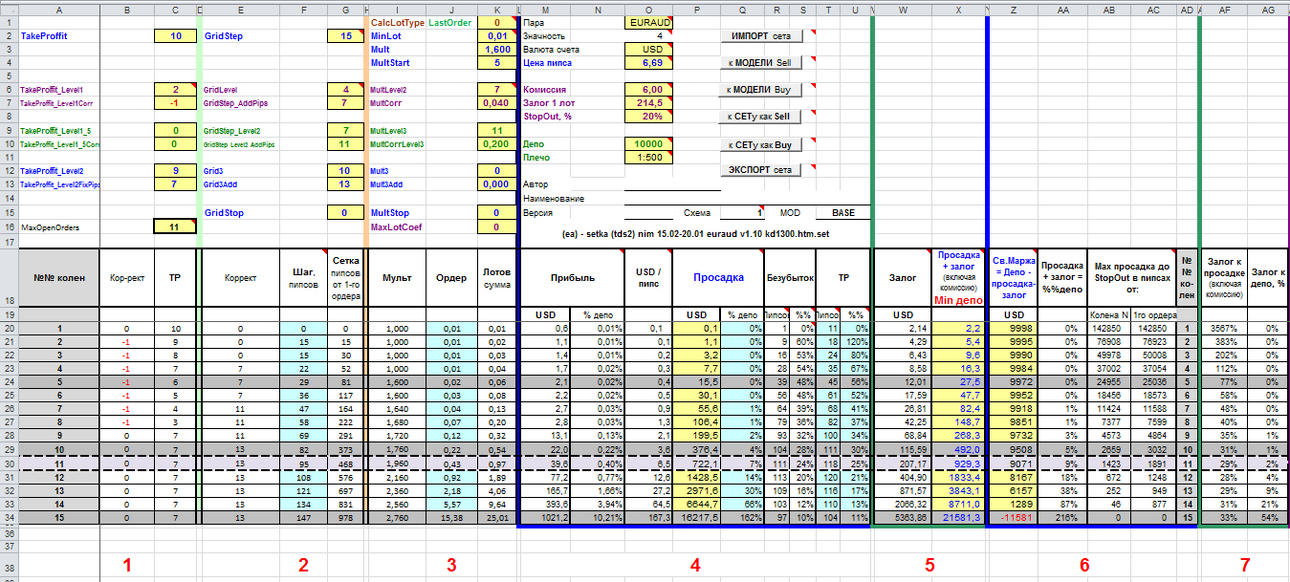The width and height of the screenshot is (1290, 582).
Task: Select the TakeProffit_Level1Corr value cell -1
Action: 176,102
